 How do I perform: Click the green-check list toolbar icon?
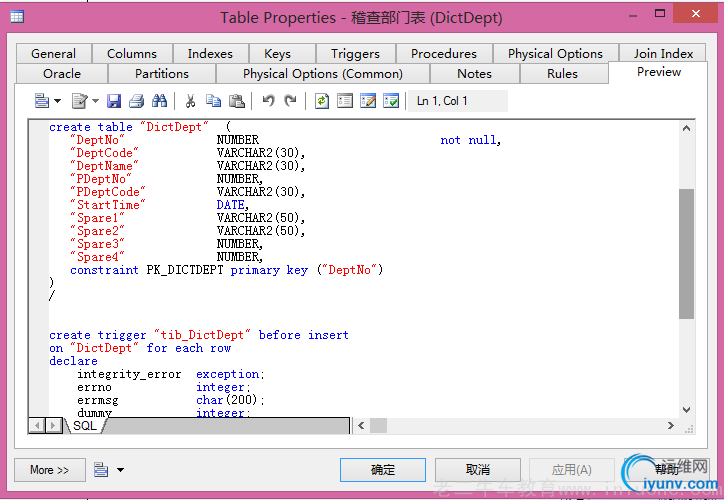[x=391, y=101]
